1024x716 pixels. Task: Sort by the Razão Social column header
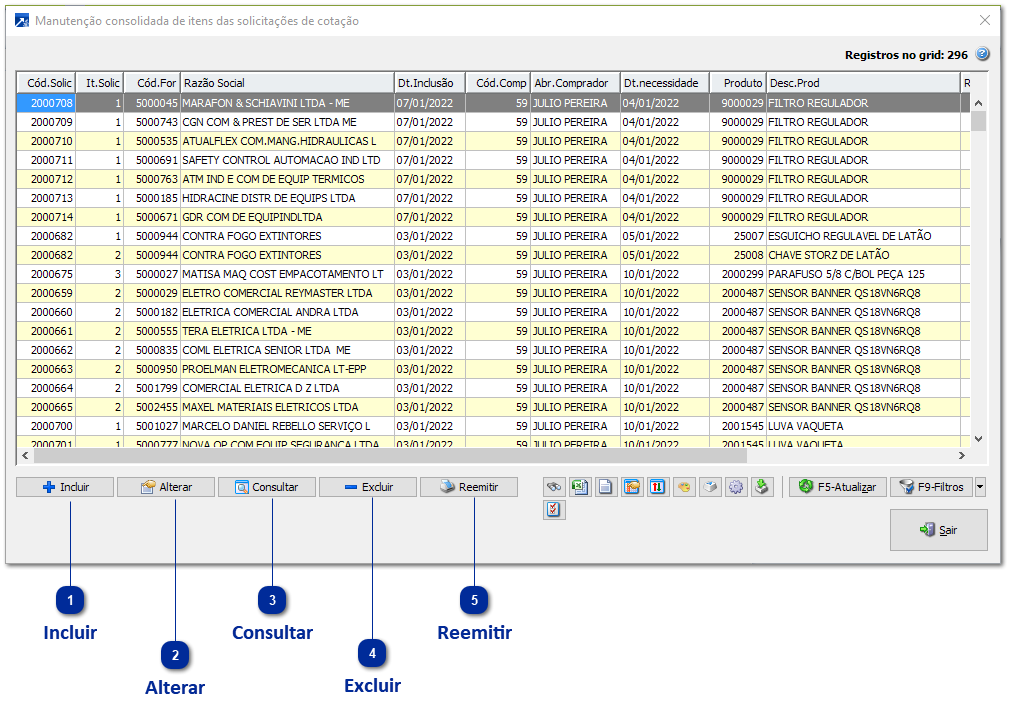286,83
